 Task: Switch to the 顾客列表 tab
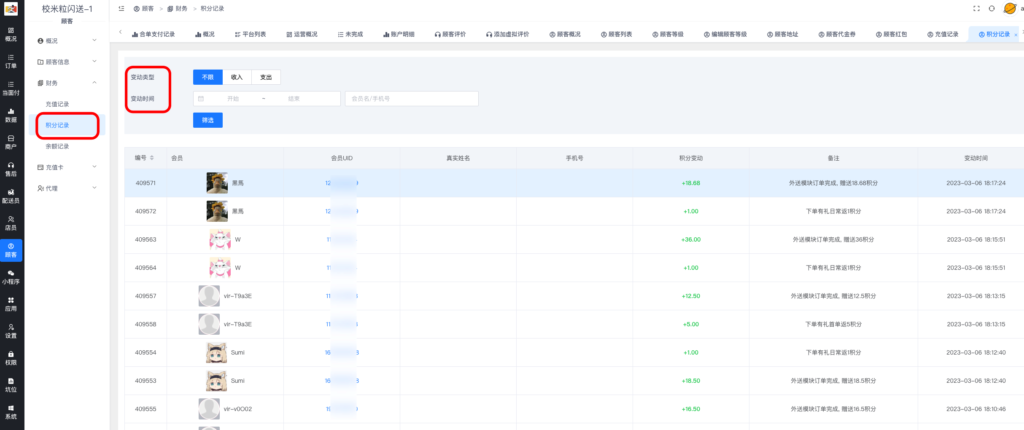(x=616, y=34)
